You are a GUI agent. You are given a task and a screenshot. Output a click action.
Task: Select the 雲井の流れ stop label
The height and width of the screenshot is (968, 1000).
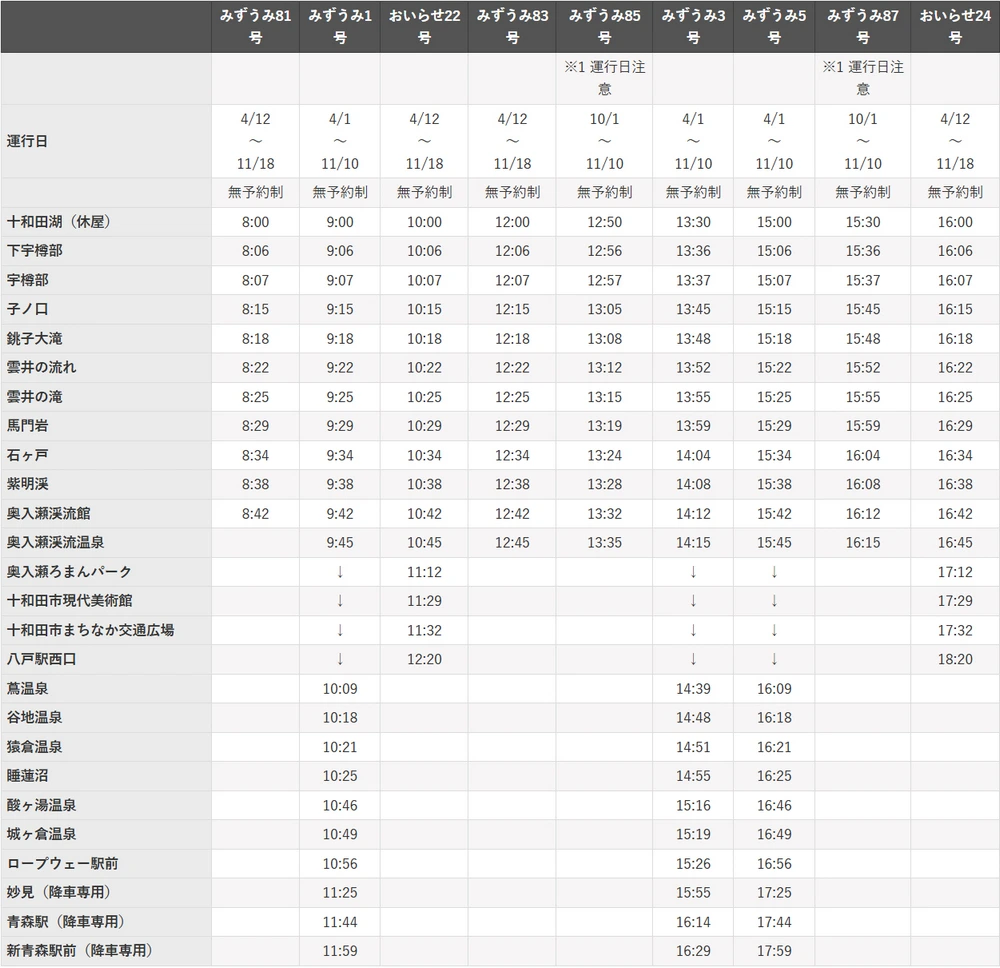point(41,367)
